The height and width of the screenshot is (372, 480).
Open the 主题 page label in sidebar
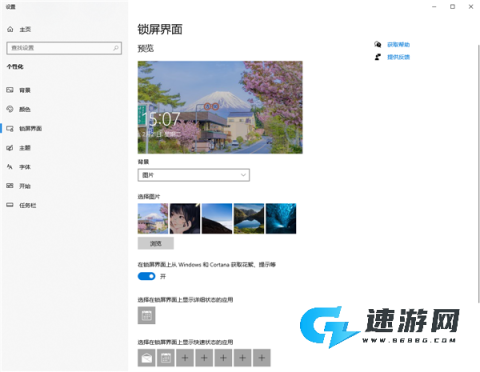(x=25, y=148)
